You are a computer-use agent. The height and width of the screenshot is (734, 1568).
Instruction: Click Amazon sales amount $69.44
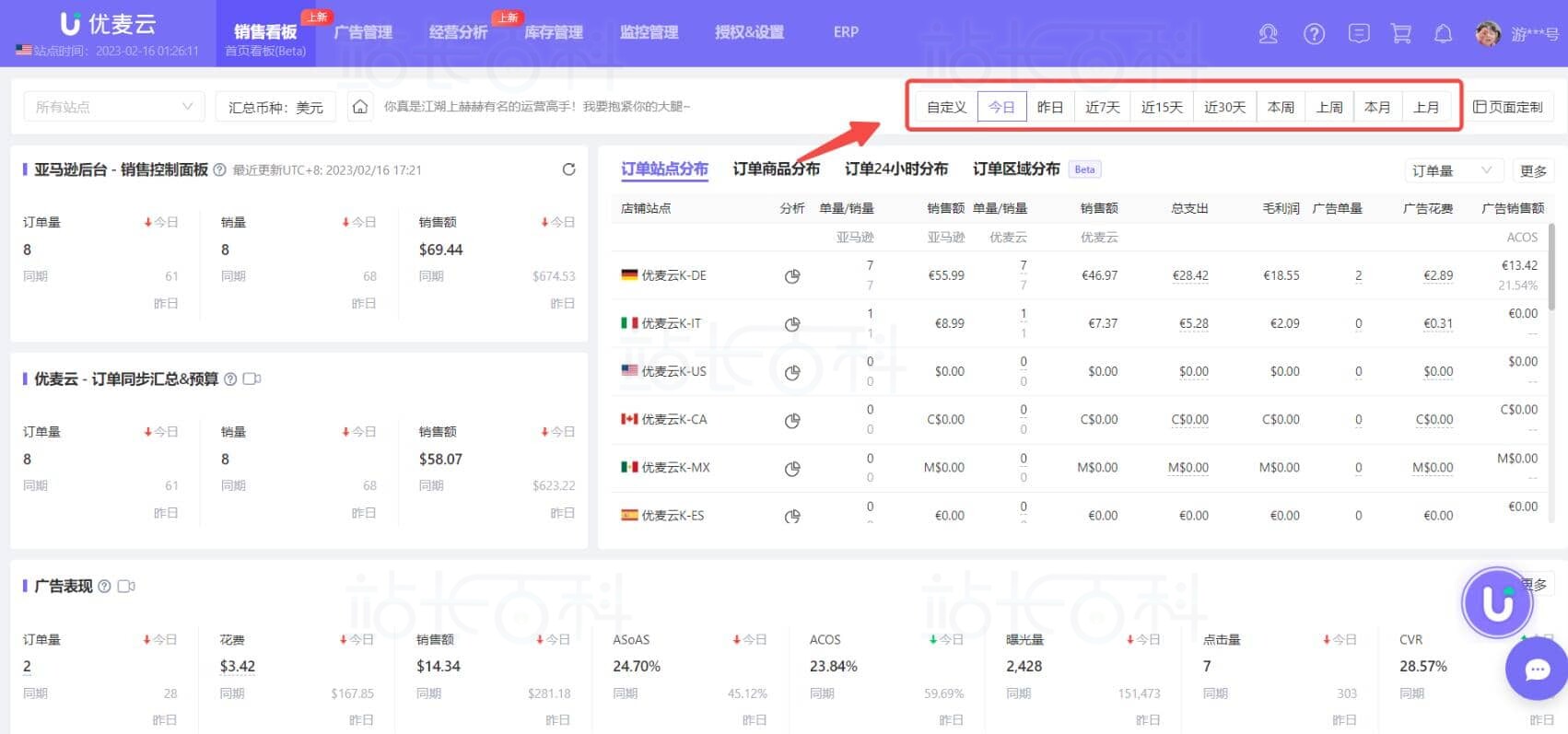(441, 250)
